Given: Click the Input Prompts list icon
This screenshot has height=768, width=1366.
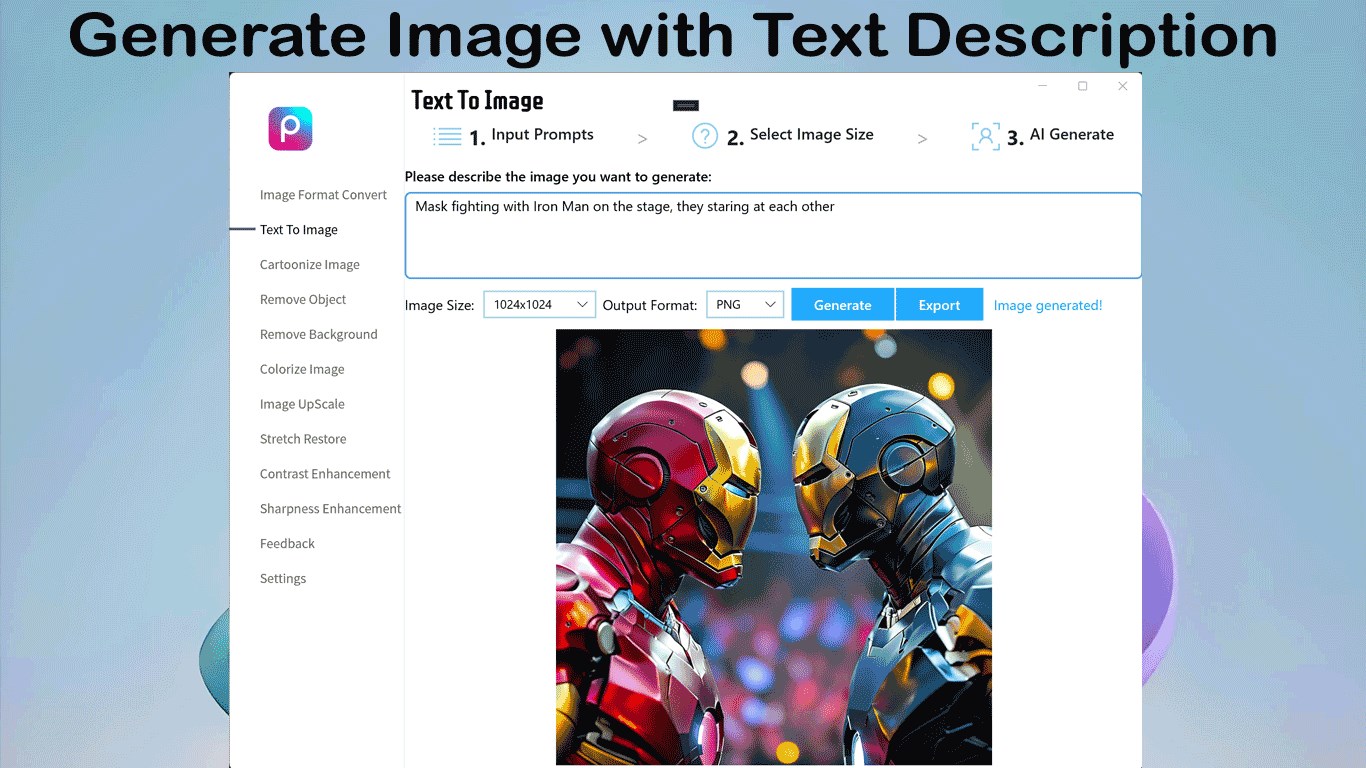Looking at the screenshot, I should pos(446,134).
